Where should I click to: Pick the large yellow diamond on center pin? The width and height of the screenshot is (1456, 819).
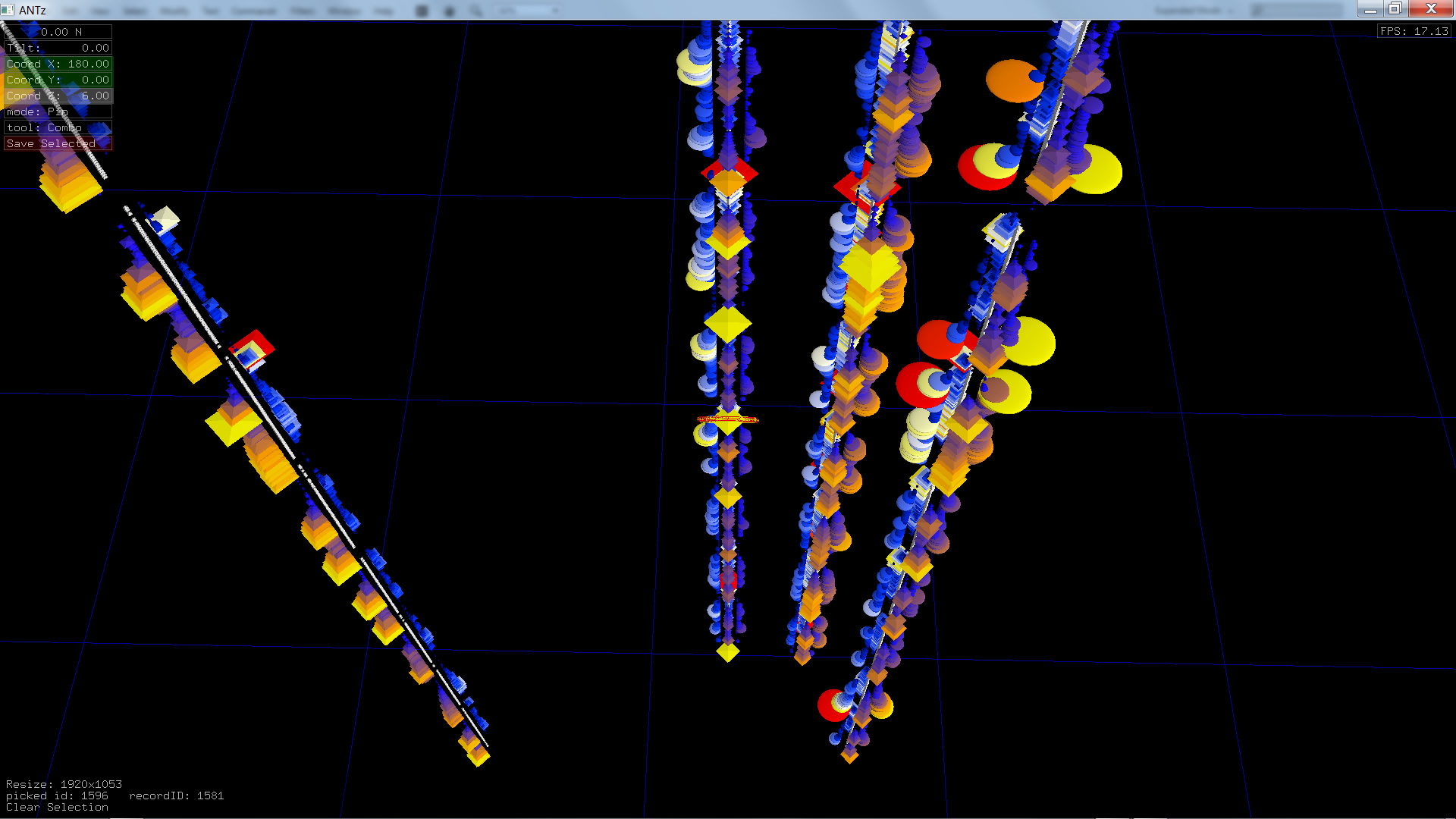coord(727,324)
